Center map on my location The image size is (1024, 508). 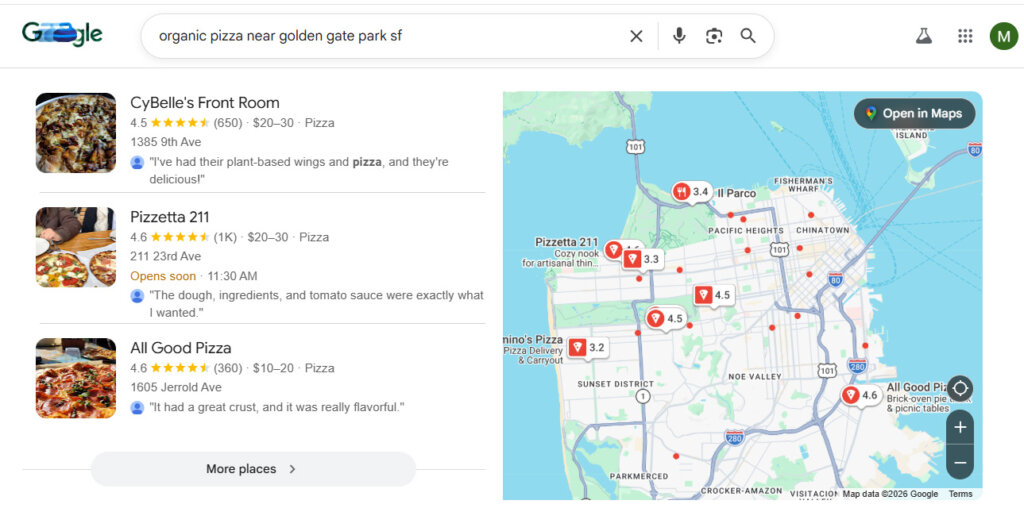[x=959, y=388]
